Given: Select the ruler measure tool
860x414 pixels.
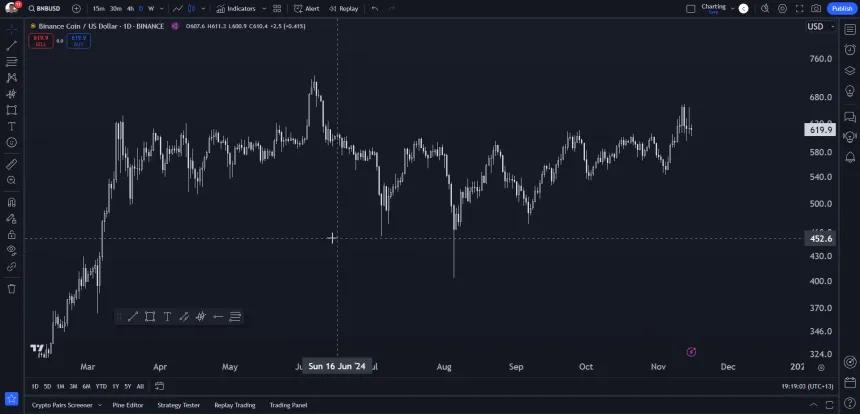Looking at the screenshot, I should click(12, 164).
